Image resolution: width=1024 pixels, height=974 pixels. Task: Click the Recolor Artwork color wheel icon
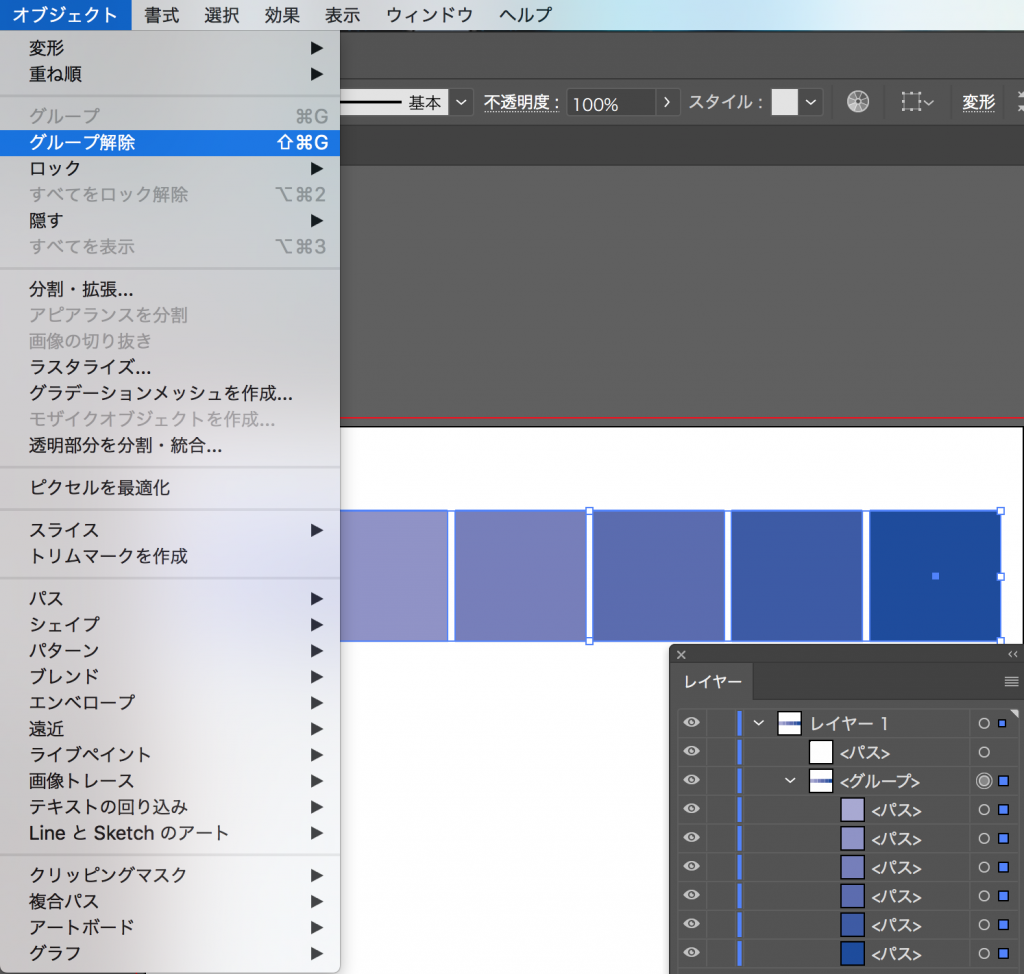(858, 102)
